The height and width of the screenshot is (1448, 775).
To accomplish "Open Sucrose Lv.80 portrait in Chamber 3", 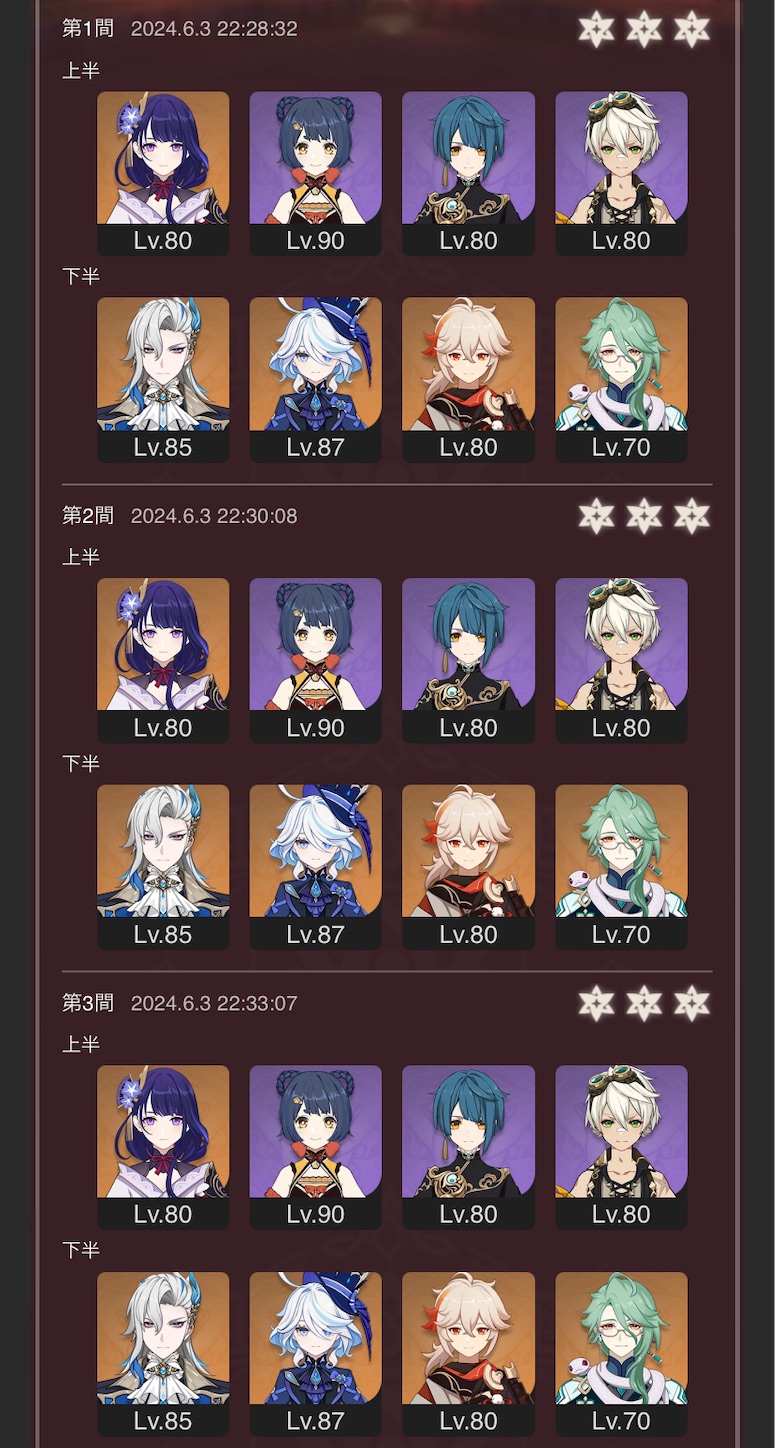I will pyautogui.click(x=621, y=1147).
